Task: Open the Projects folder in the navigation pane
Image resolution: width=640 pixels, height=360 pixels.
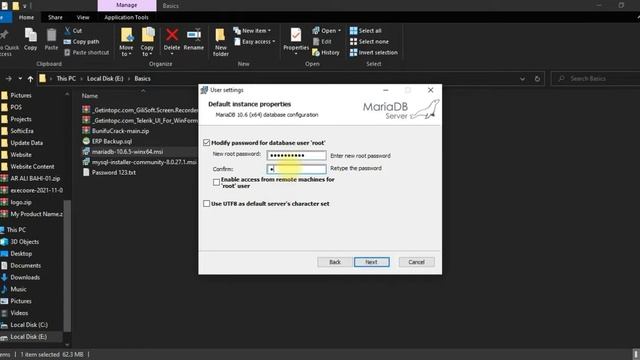Action: [16, 119]
